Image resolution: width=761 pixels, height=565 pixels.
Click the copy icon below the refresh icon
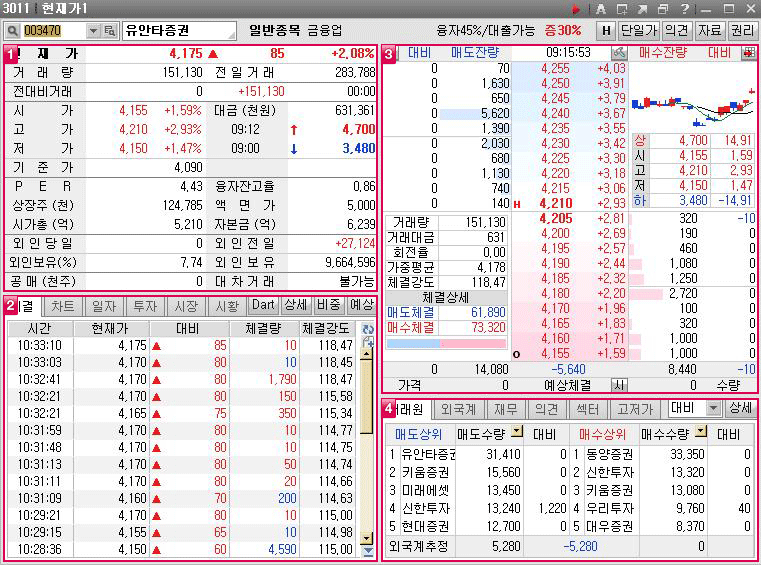tap(368, 342)
